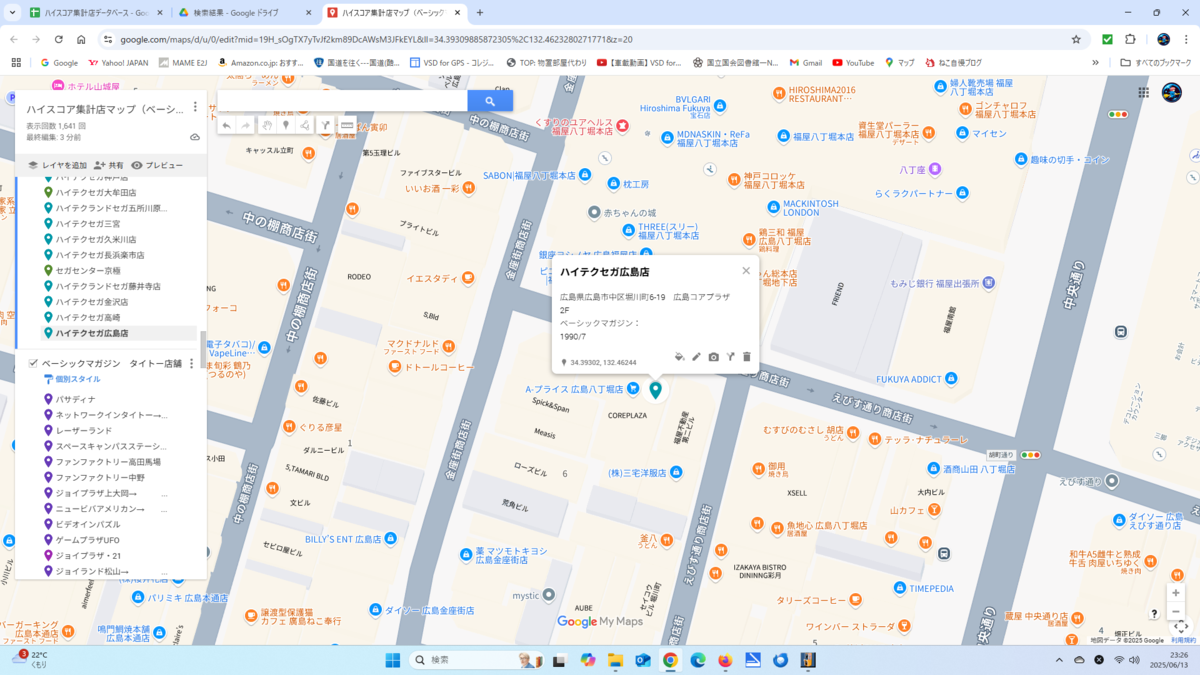Screen dimensions: 1200x675
Task: Select the hand pan tool
Action: coord(267,125)
